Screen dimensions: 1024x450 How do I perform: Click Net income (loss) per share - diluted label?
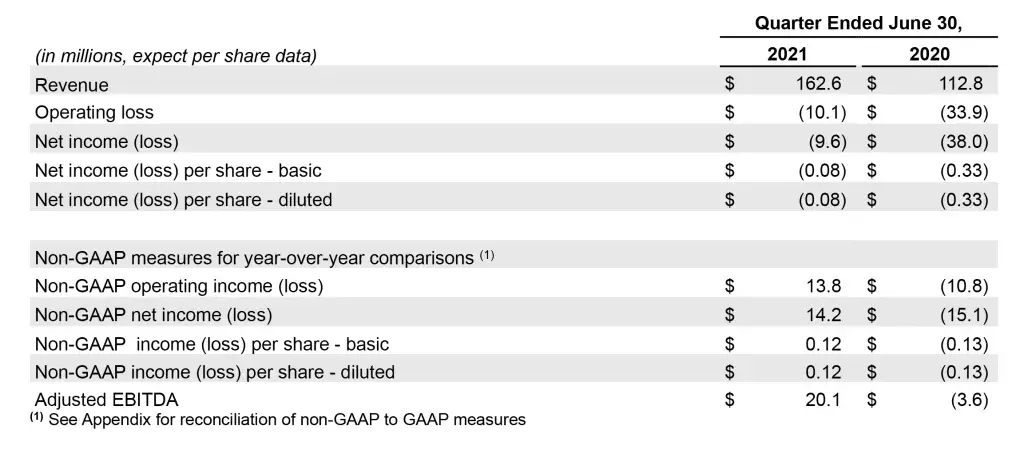point(183,199)
